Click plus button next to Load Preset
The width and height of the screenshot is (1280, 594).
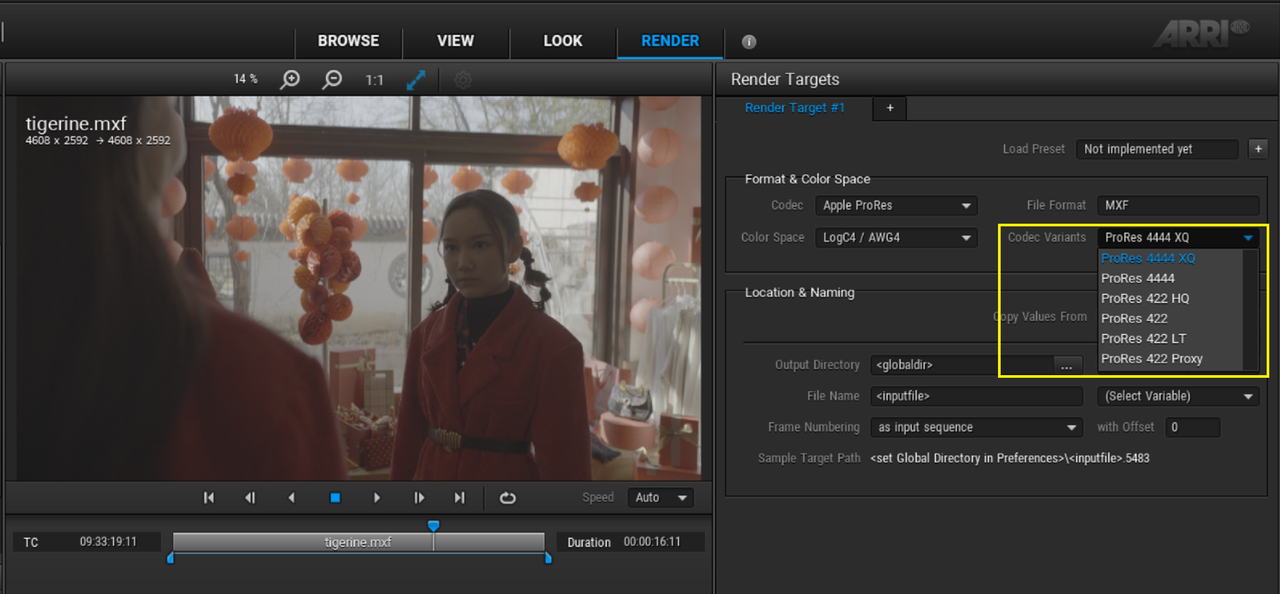[1258, 149]
